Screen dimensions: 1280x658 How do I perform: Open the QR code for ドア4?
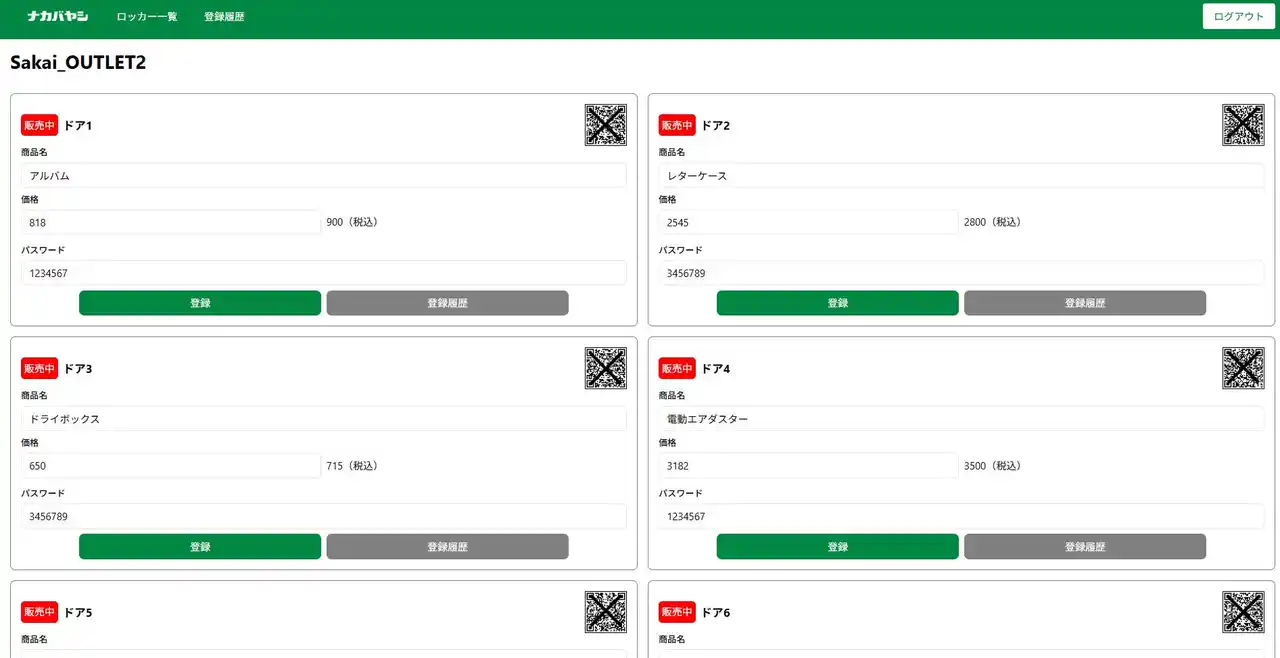pyautogui.click(x=1243, y=368)
